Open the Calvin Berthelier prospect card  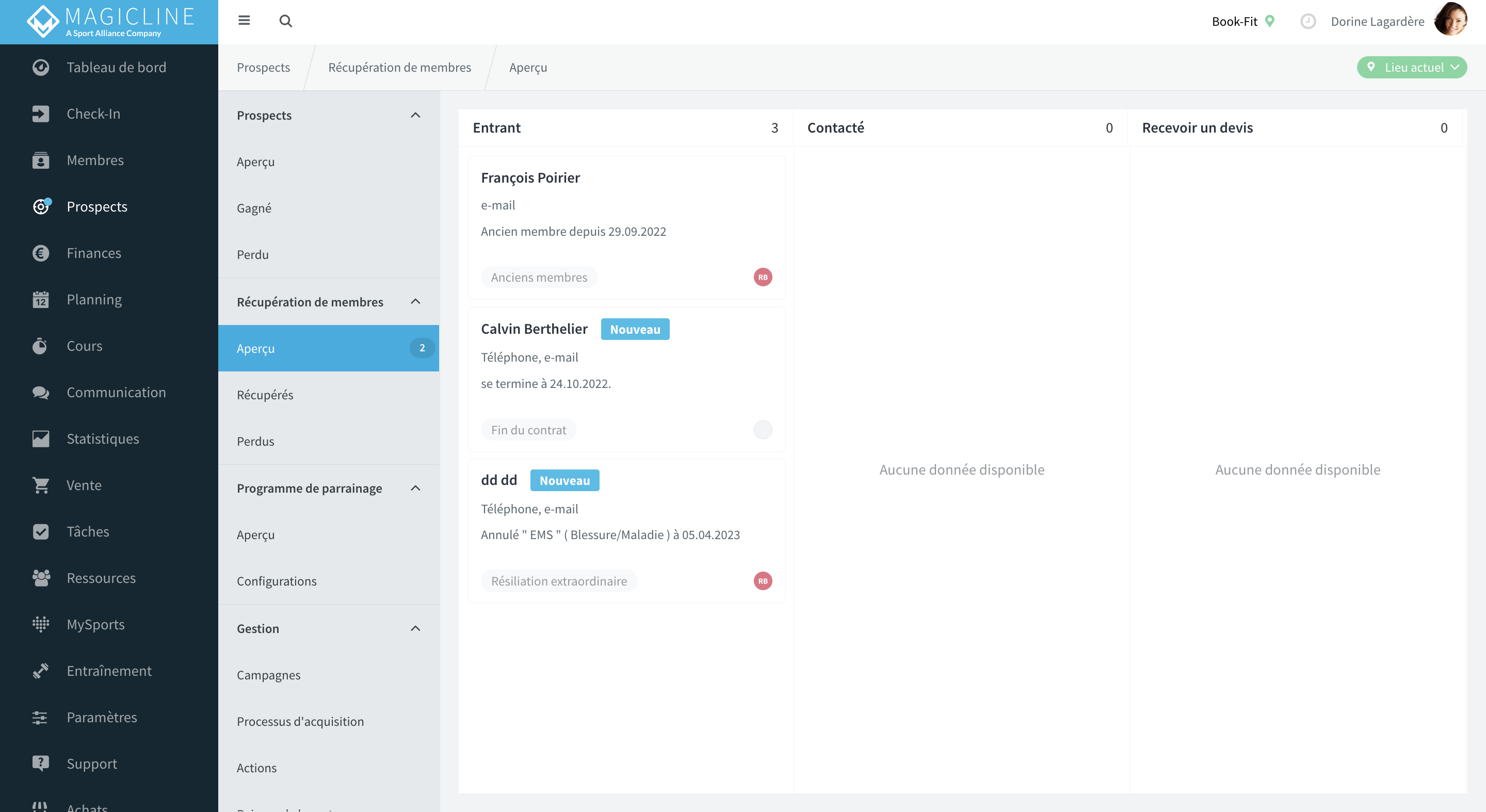pyautogui.click(x=626, y=380)
